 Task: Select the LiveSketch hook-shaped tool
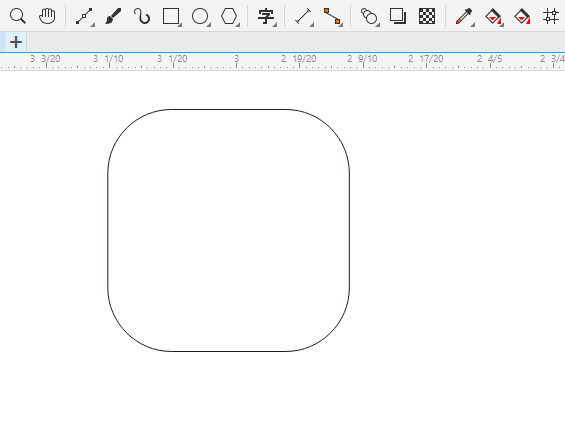[142, 16]
